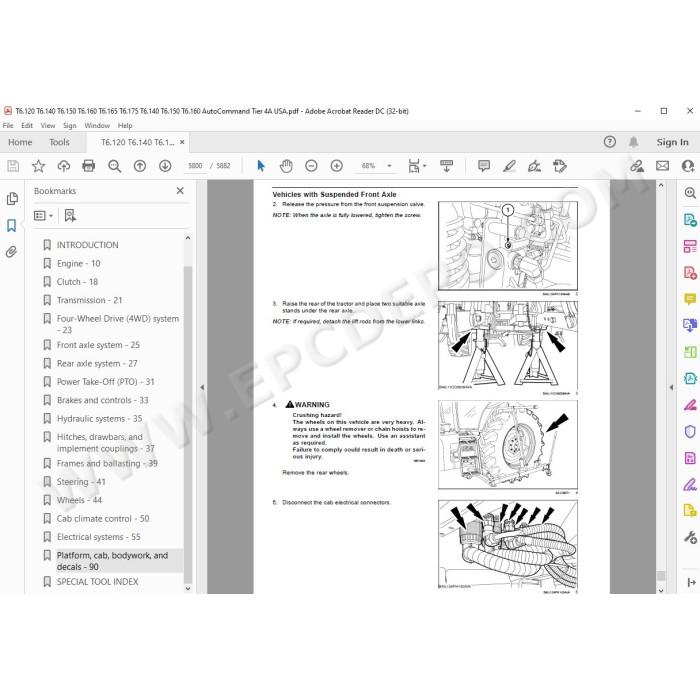Click document vertical scrollbar thumb
Viewport: 700px width, 700px height.
coord(661,576)
